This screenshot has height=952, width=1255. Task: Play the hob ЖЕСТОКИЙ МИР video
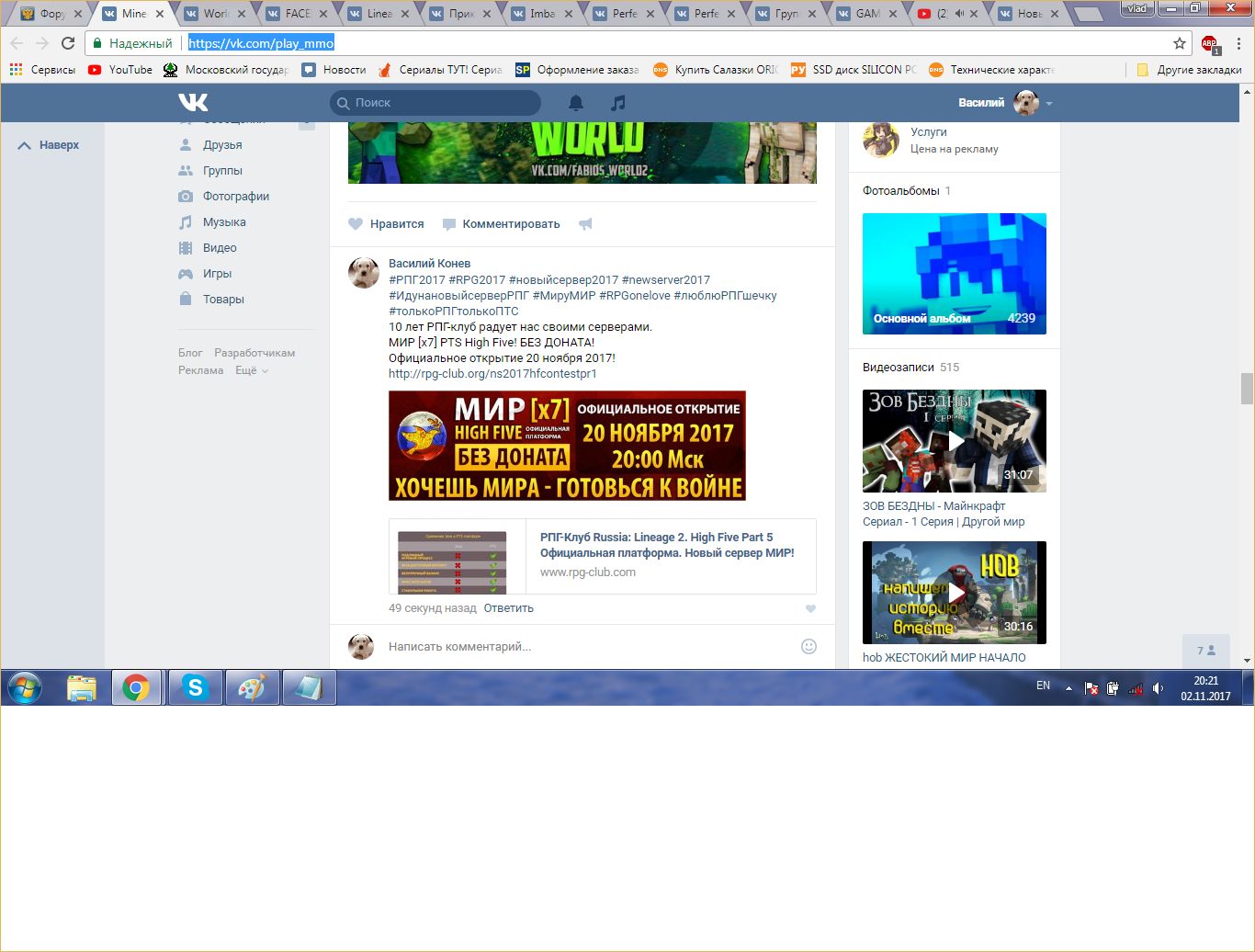955,593
